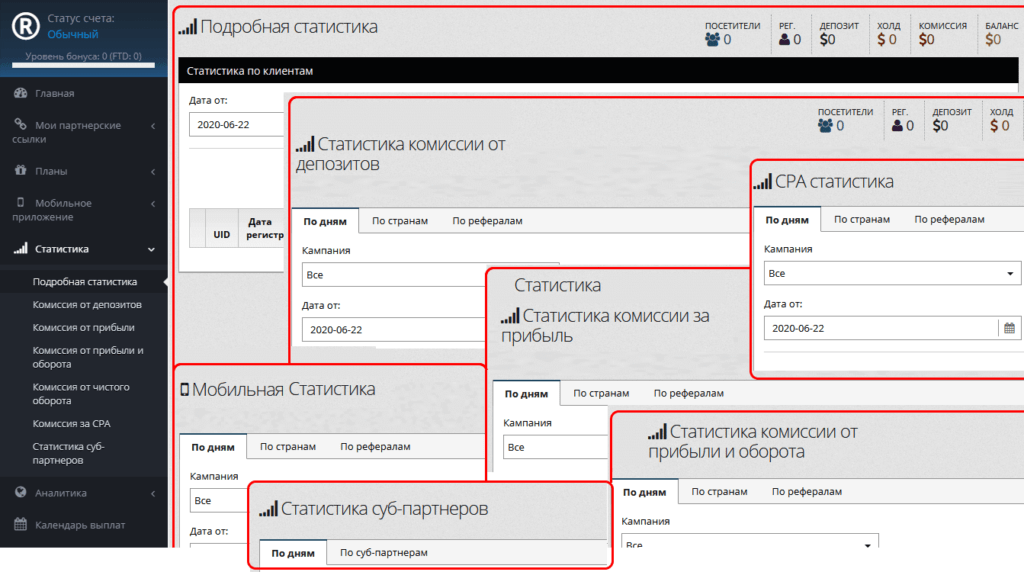Click bars icon beside Статистика комиссии от депозитов
The image size is (1024, 572).
coord(305,144)
